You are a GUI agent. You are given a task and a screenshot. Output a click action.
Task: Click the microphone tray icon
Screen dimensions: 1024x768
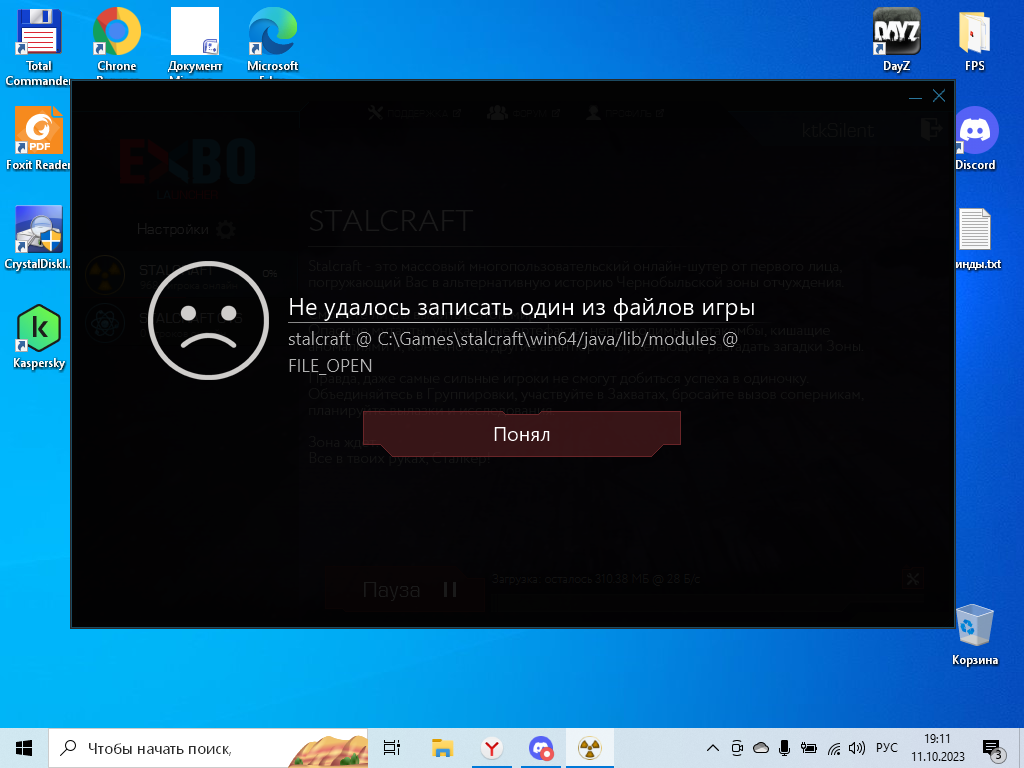tap(784, 748)
